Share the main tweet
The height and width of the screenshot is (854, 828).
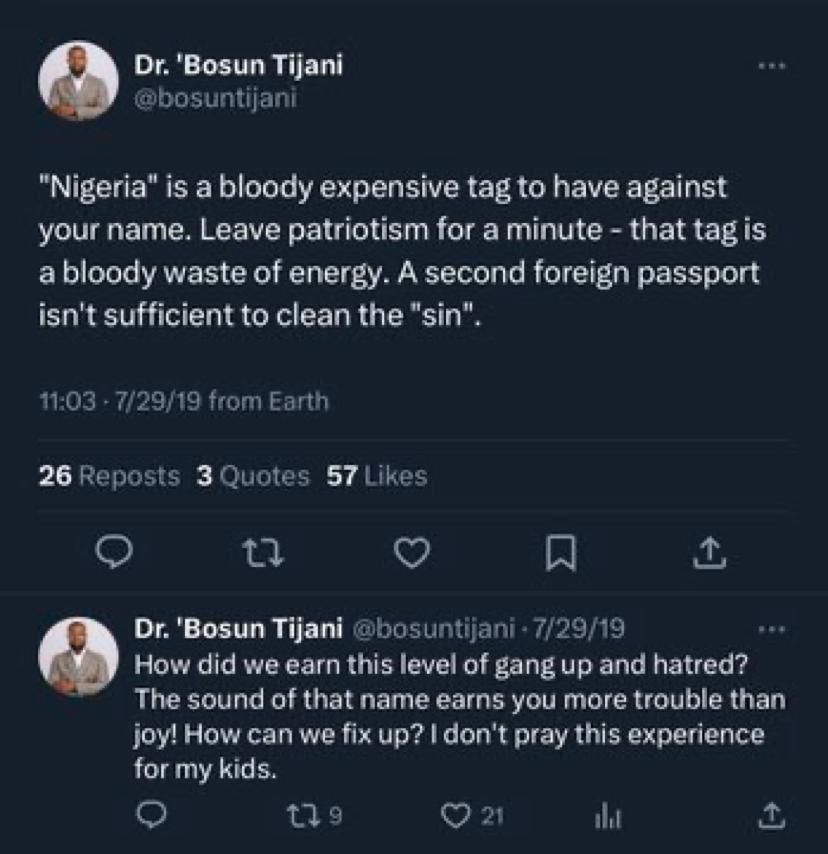point(712,551)
